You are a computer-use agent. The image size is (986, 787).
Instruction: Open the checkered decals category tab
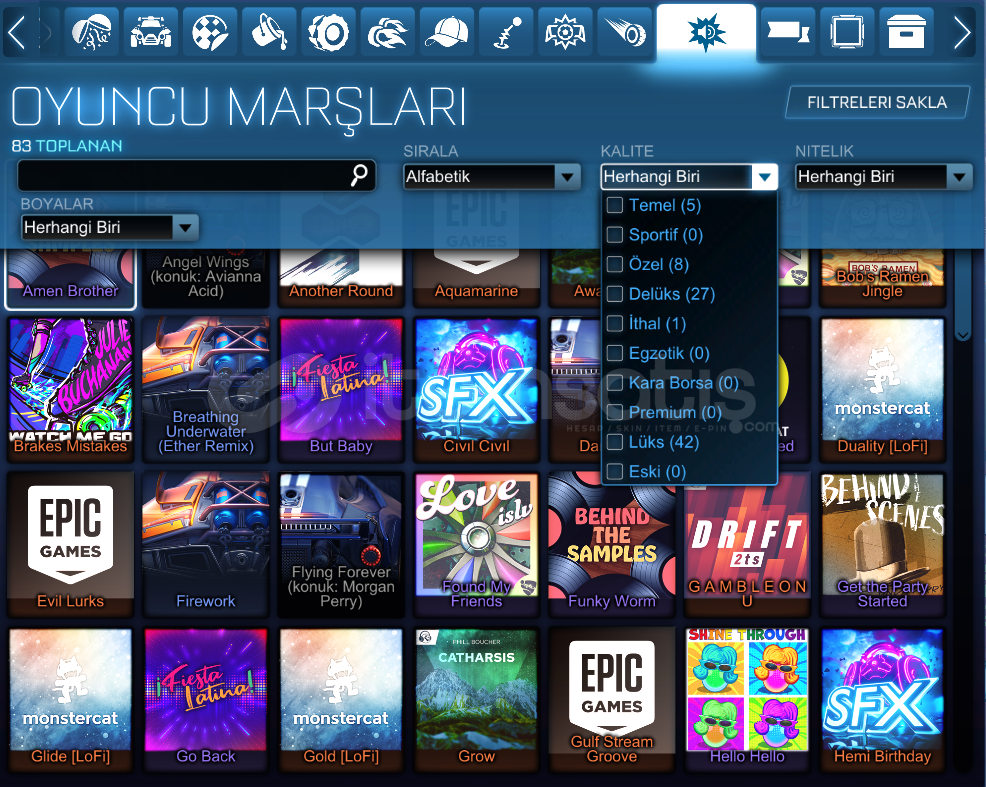209,32
